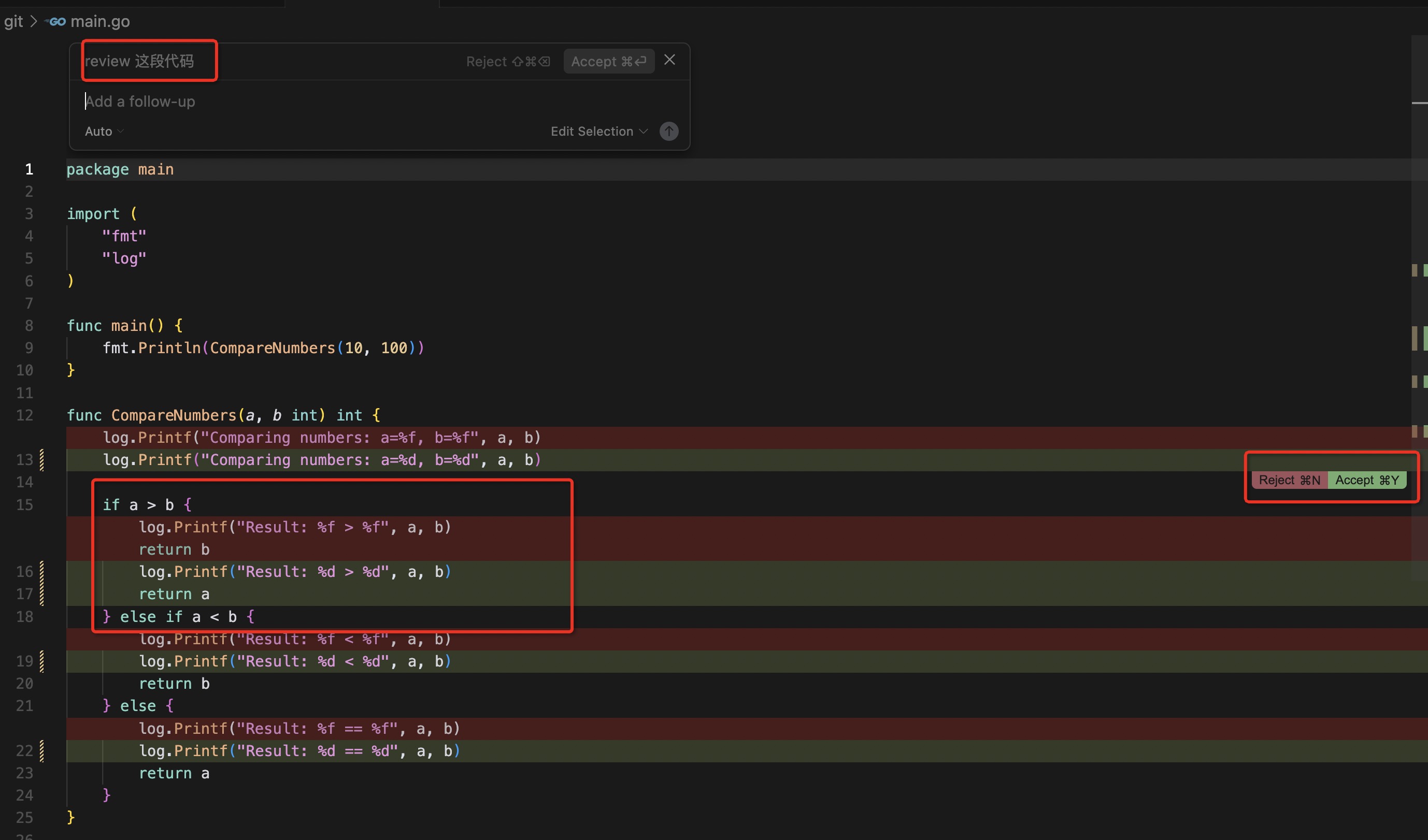Click the removed red line 'return b'
Screen dimensions: 1428x840
174,549
